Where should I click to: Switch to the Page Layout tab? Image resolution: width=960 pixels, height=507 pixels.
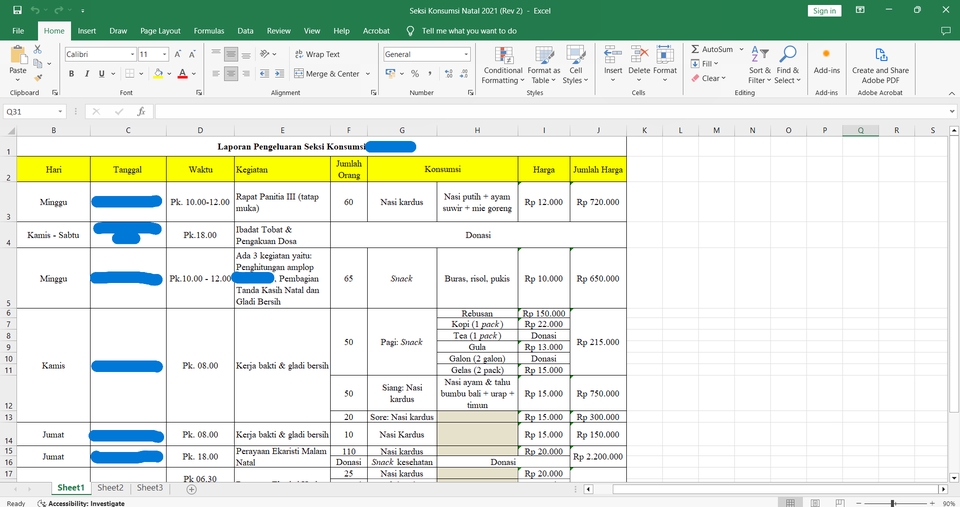click(160, 31)
